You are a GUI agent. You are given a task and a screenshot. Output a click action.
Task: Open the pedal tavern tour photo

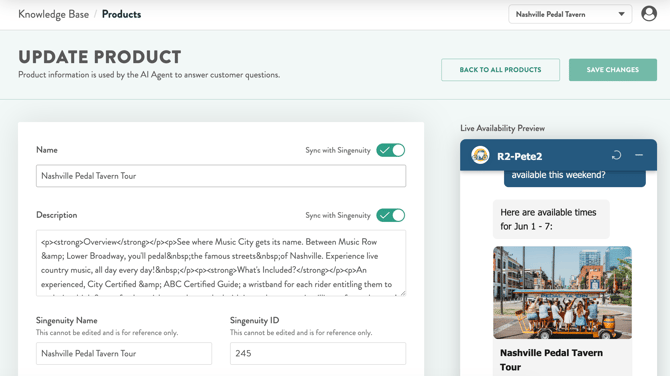tap(562, 292)
